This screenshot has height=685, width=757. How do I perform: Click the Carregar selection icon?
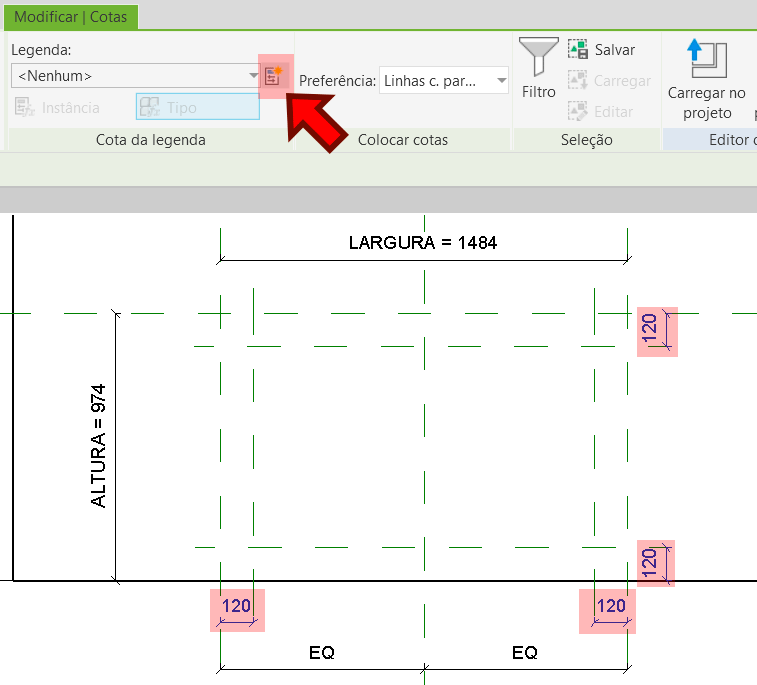pyautogui.click(x=578, y=80)
